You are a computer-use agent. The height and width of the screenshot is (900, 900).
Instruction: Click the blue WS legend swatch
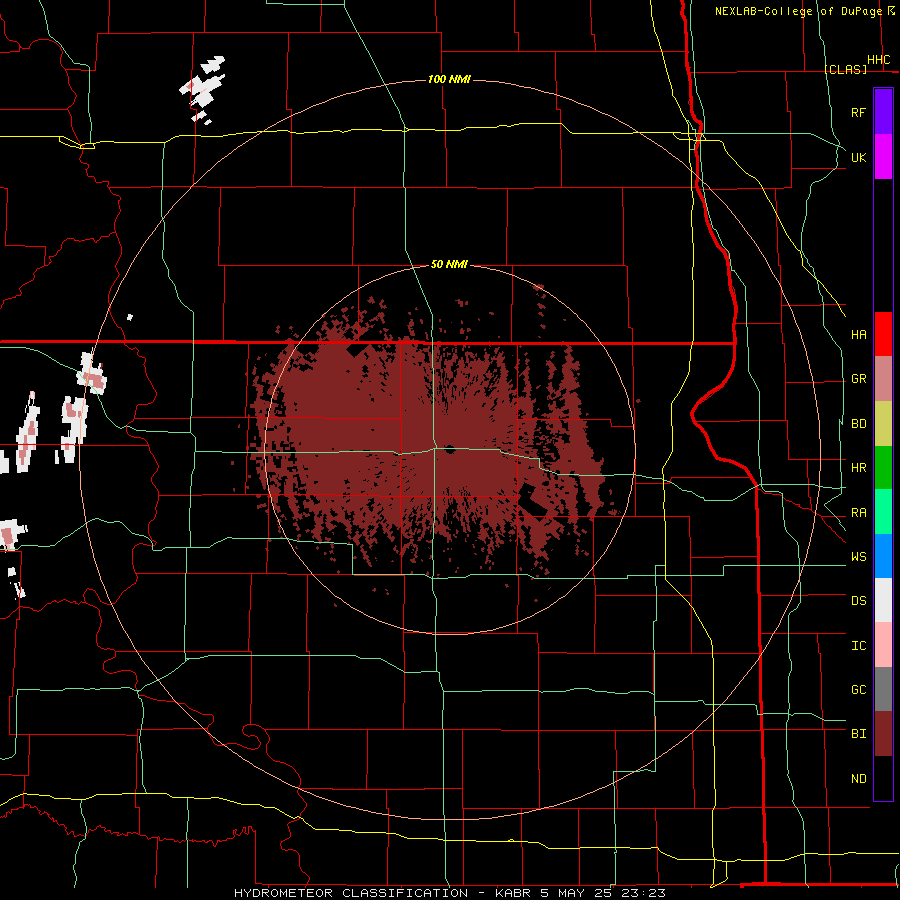tap(883, 556)
